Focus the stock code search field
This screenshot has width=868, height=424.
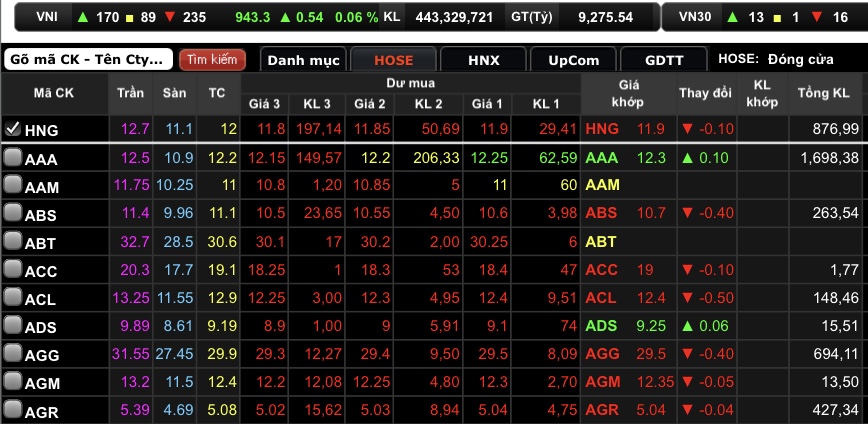click(88, 60)
